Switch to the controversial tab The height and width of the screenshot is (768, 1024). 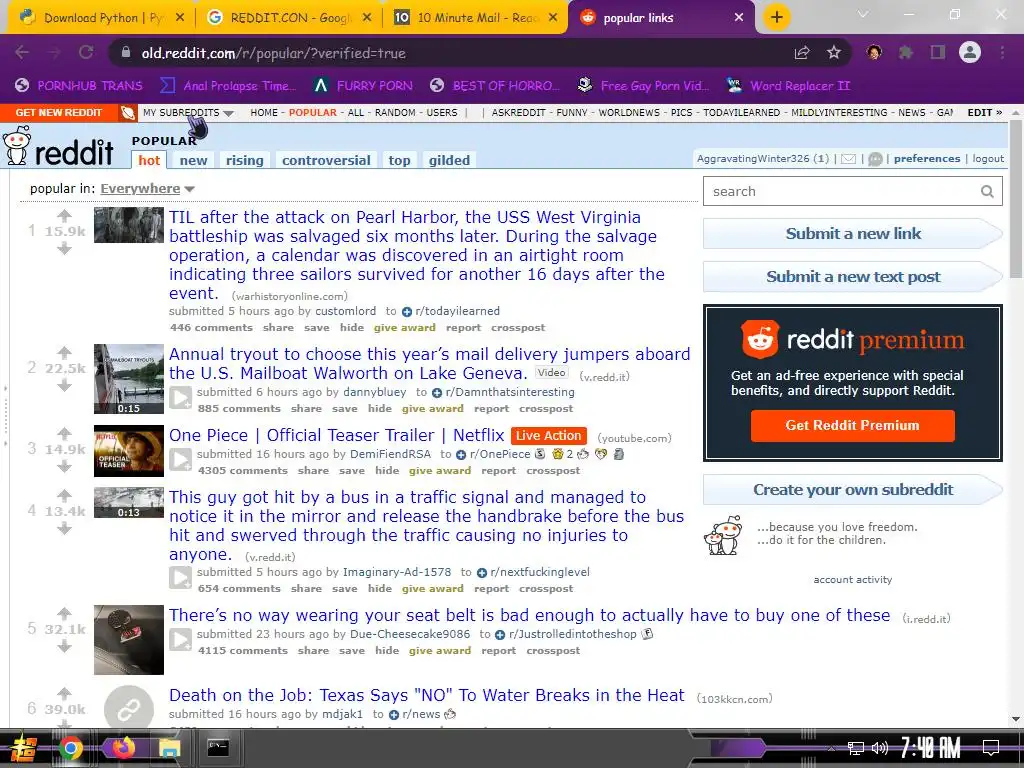pos(326,160)
